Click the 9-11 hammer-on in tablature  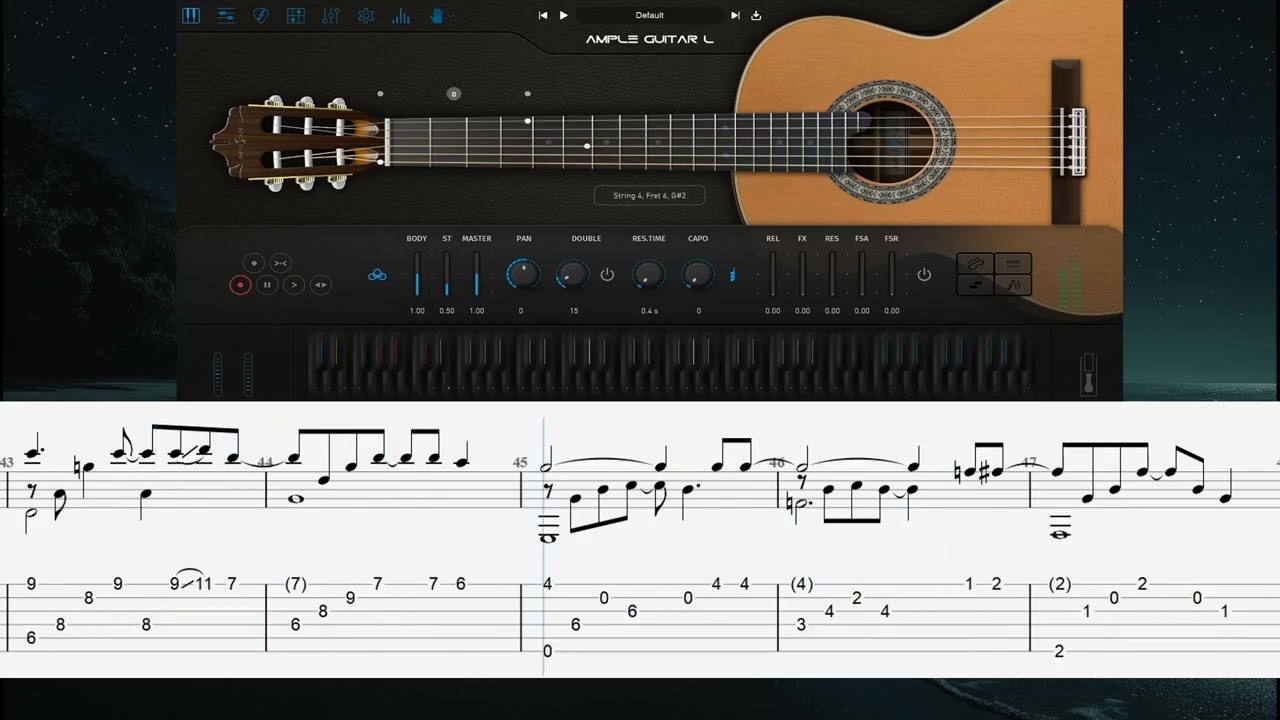pyautogui.click(x=190, y=583)
